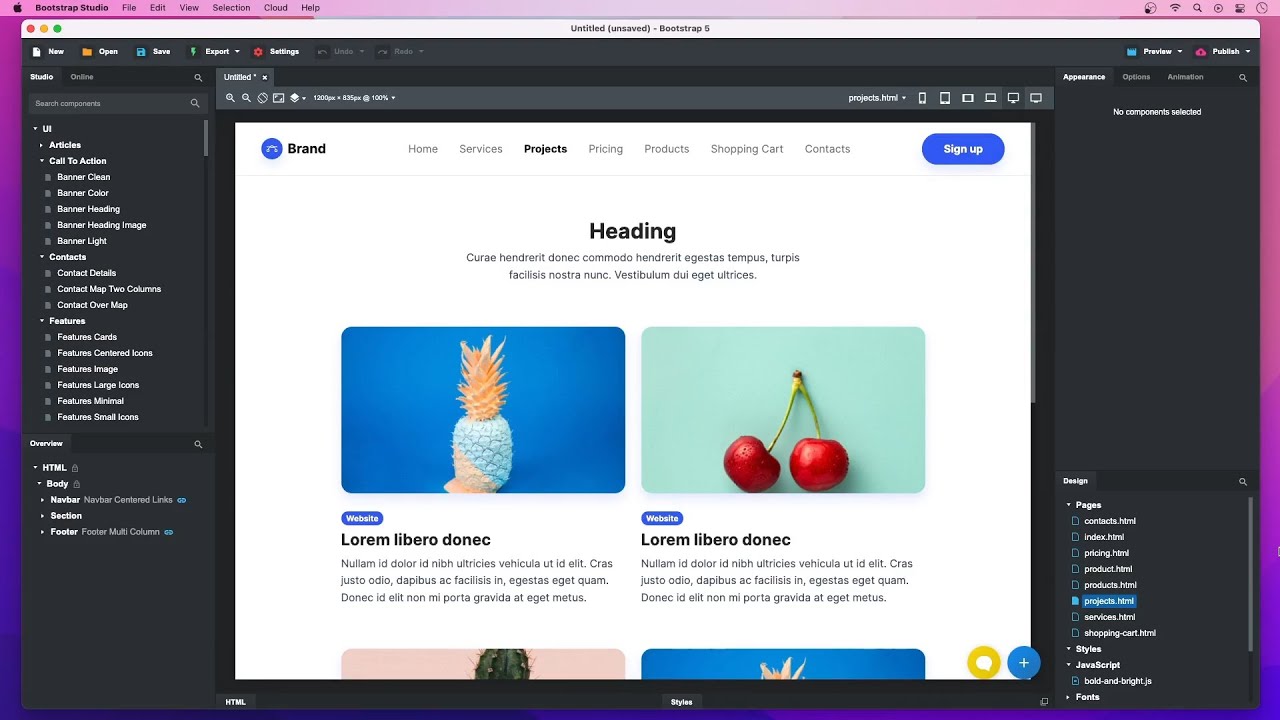1280x720 pixels.
Task: Open bold-and-bright.js file
Action: (x=1118, y=681)
